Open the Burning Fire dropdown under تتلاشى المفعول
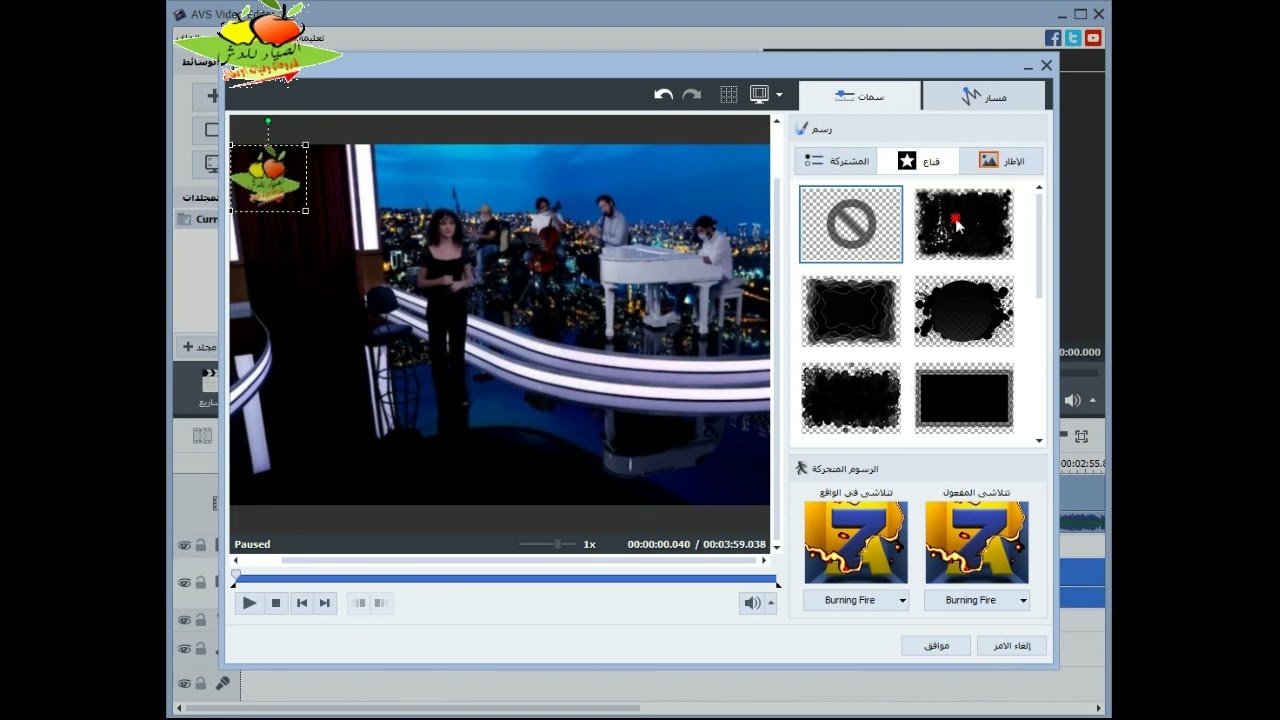The image size is (1280, 720). 977,600
